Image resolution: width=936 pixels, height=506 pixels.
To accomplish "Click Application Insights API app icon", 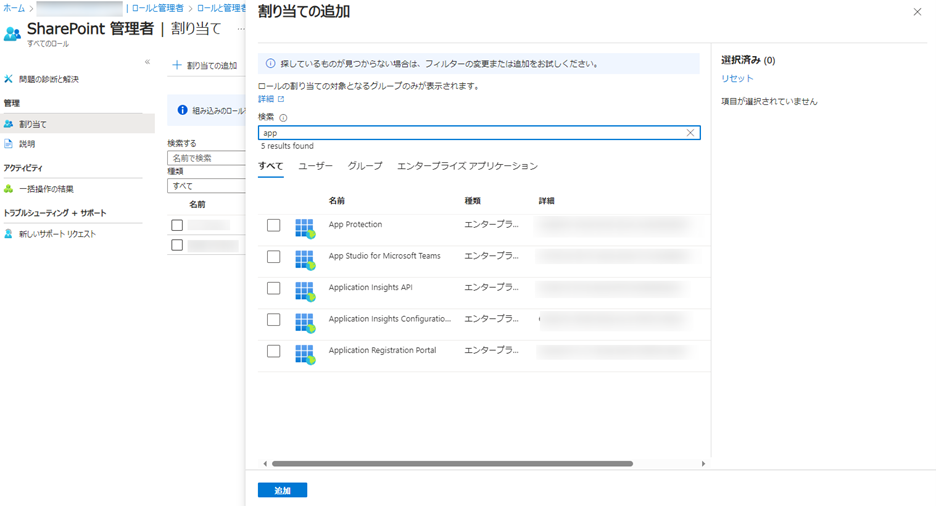I will pos(305,292).
